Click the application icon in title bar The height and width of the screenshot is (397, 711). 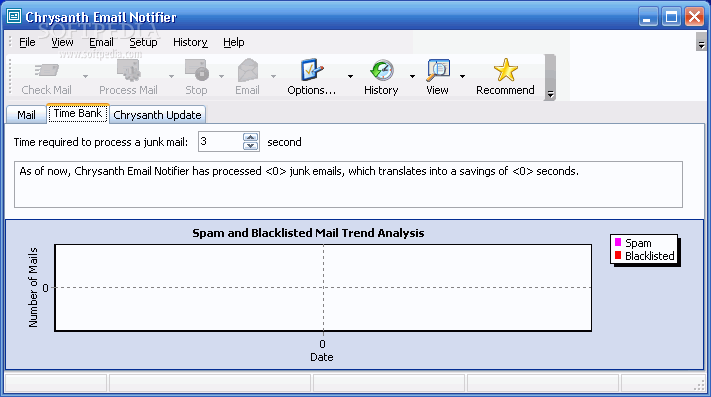coord(14,17)
